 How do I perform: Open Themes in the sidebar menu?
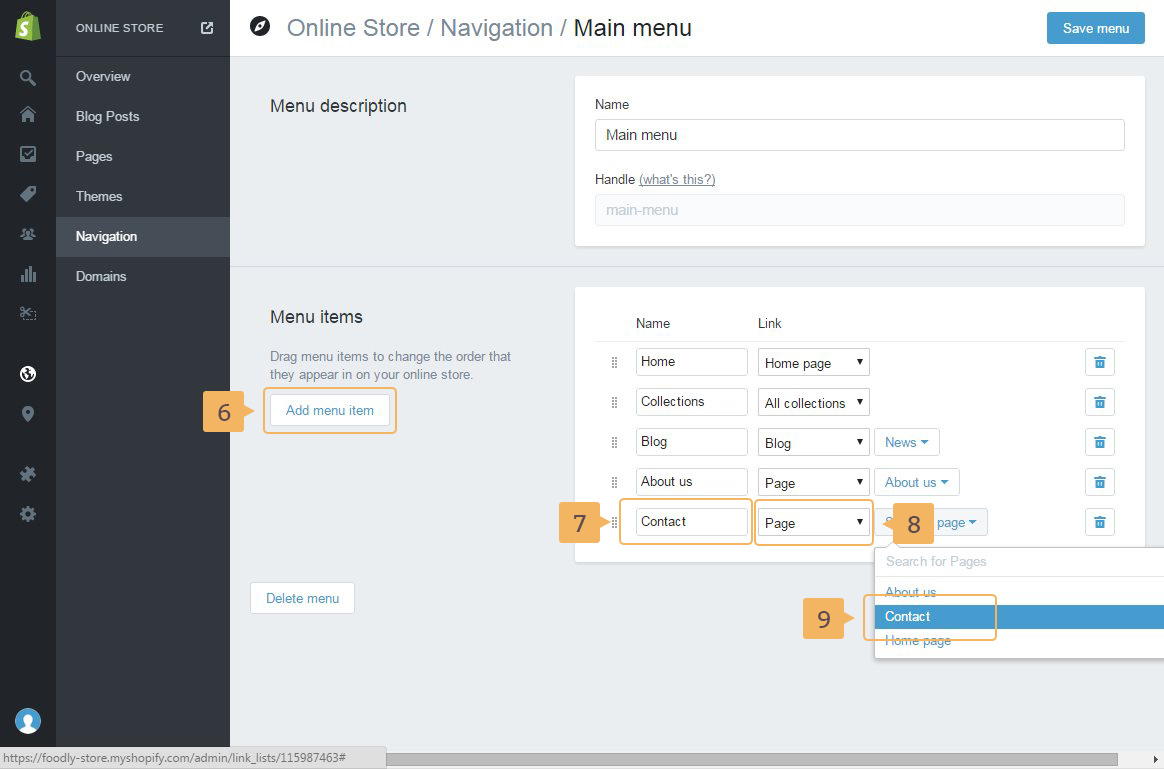(x=99, y=196)
